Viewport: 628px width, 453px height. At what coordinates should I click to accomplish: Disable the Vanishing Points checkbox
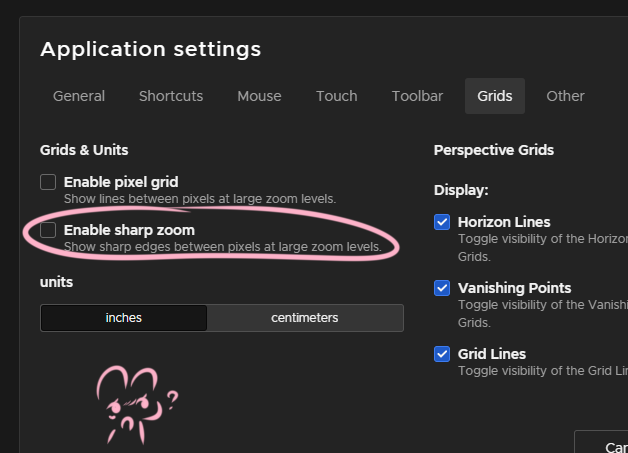(442, 288)
